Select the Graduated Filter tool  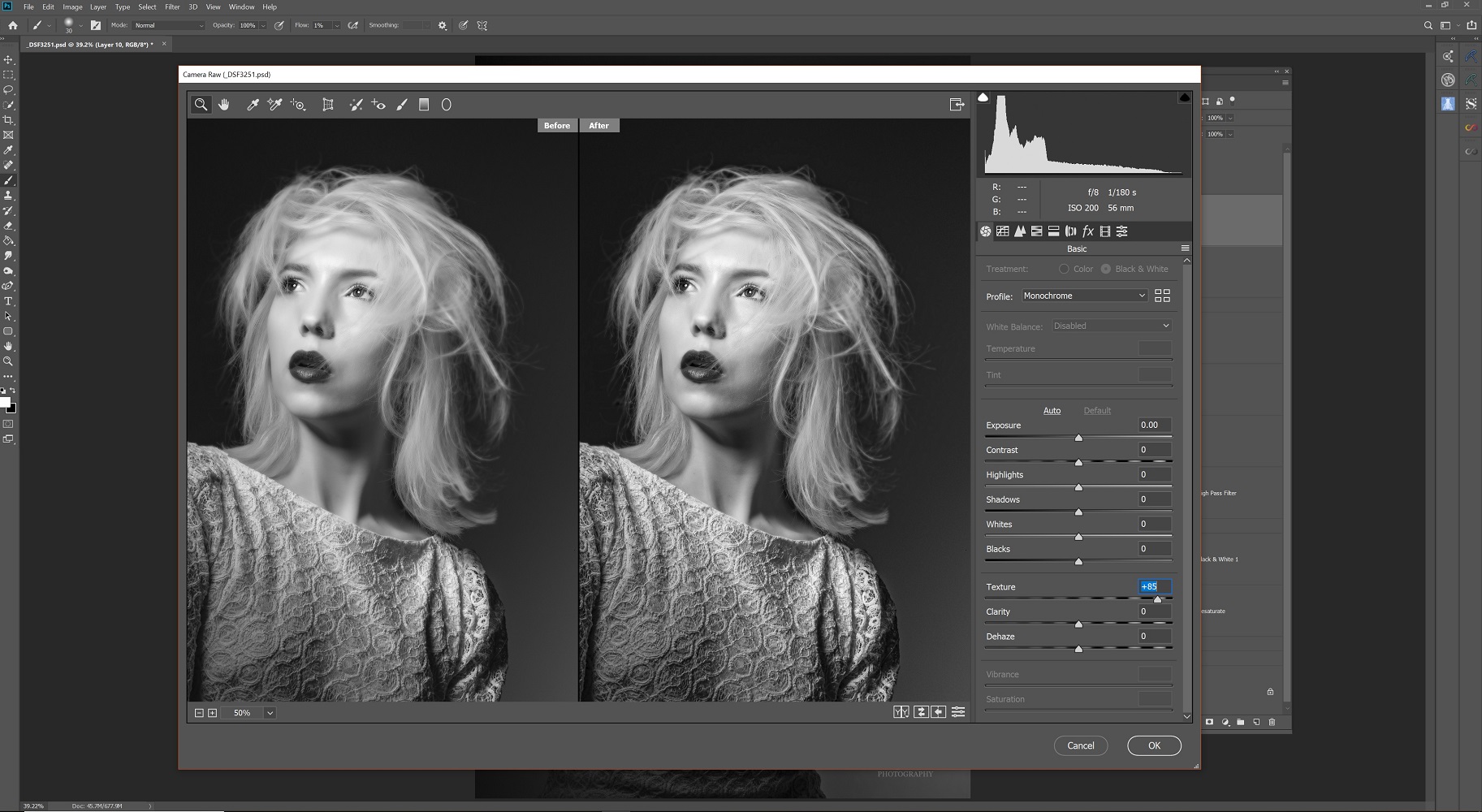coord(424,105)
